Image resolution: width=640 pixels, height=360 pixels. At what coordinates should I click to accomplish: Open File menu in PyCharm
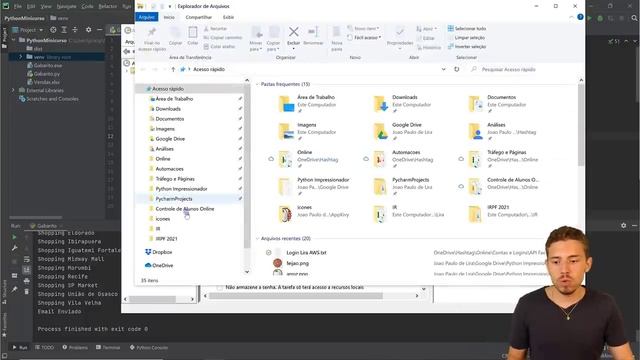[x=18, y=7]
